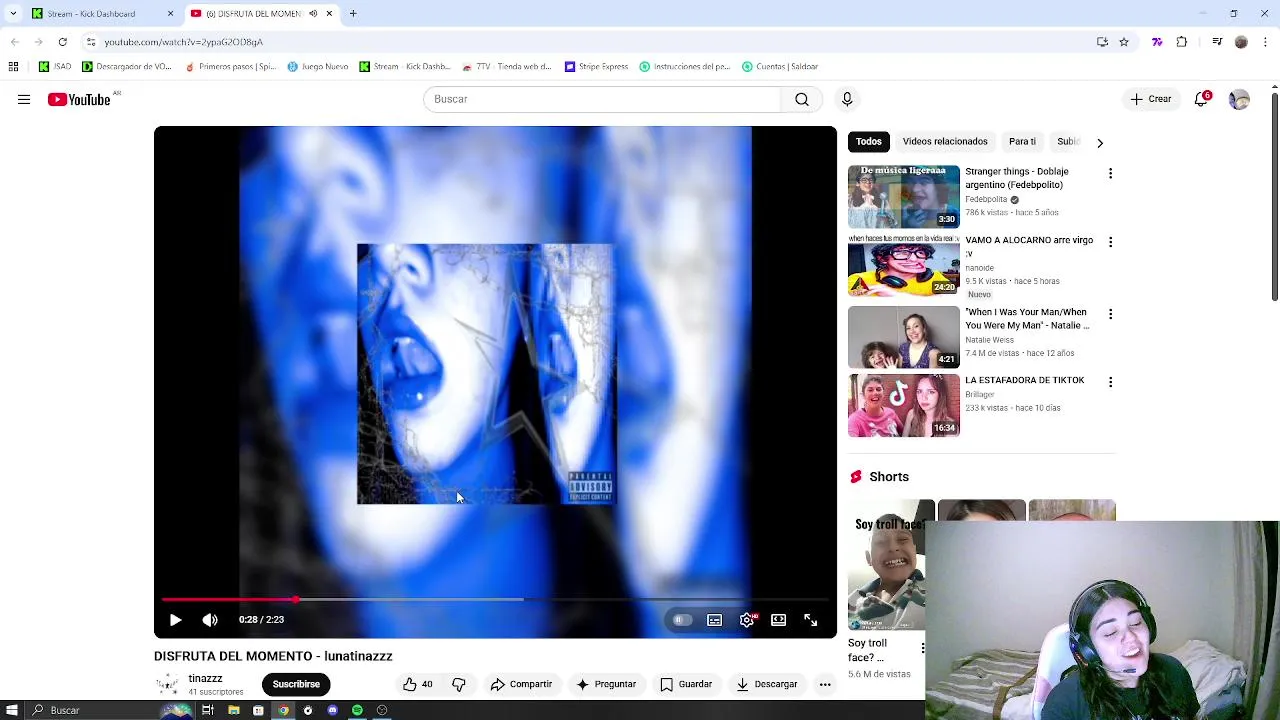The width and height of the screenshot is (1280, 720).
Task: Open the Cuentas | Saldoar bookmark
Action: point(780,66)
